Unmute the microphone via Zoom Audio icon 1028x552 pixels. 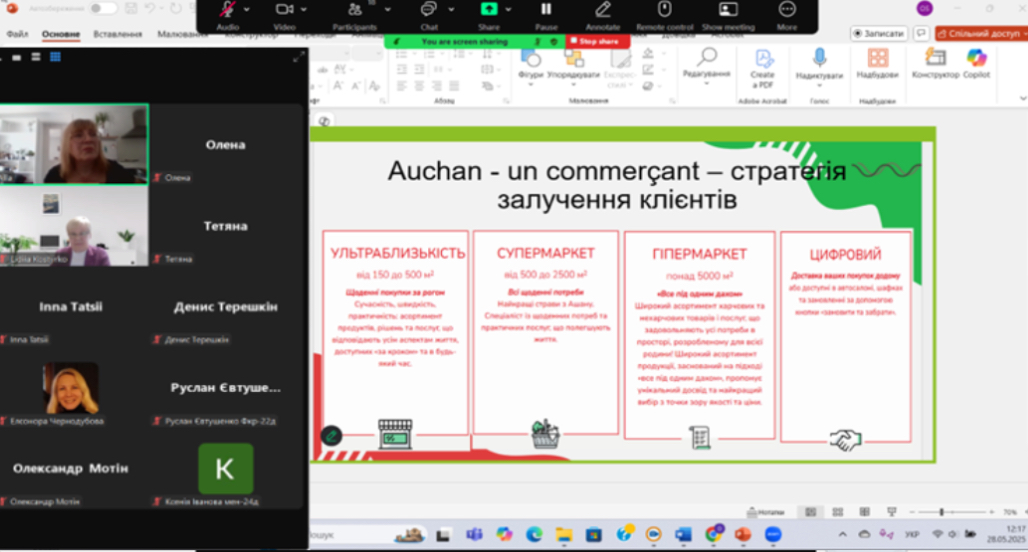[227, 10]
